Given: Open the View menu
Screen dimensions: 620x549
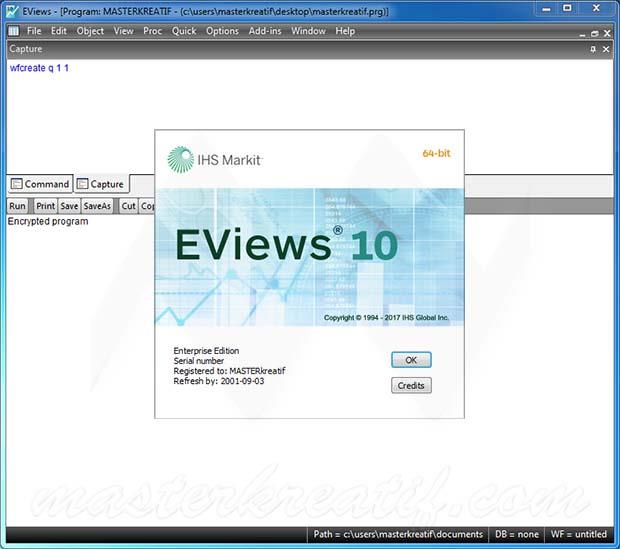Looking at the screenshot, I should [x=123, y=31].
